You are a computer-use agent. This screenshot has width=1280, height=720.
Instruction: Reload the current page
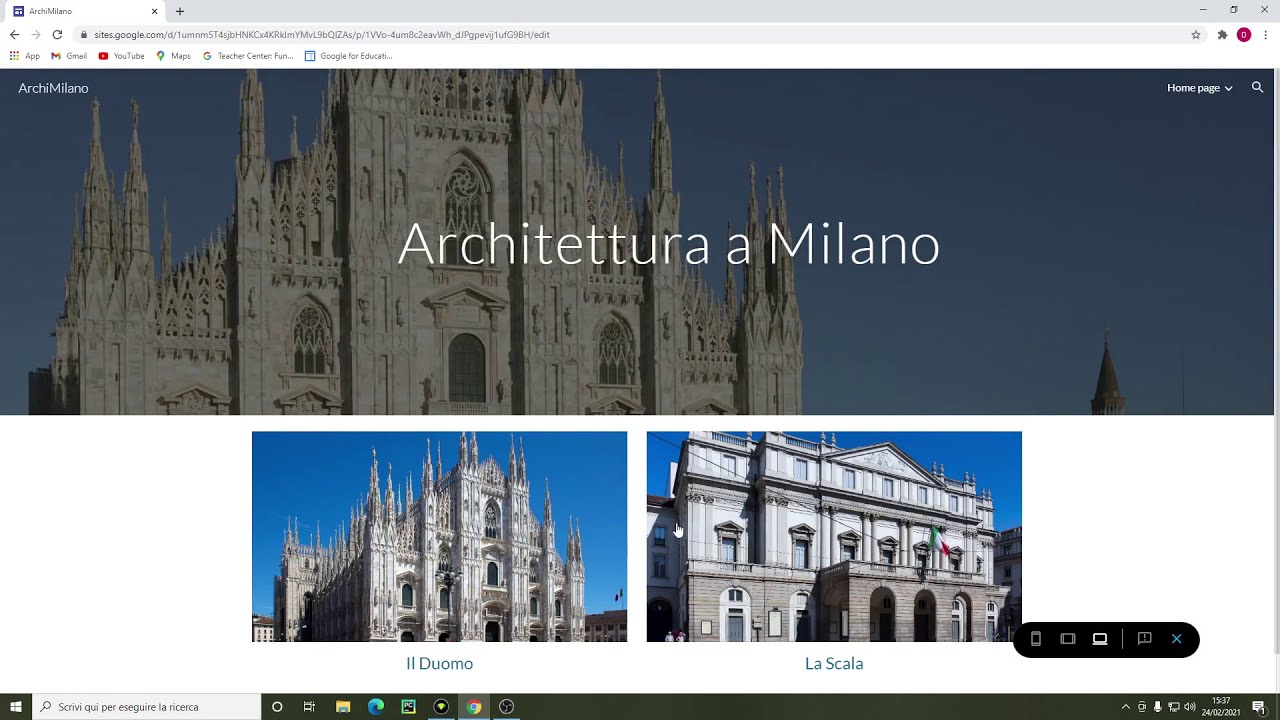point(57,34)
